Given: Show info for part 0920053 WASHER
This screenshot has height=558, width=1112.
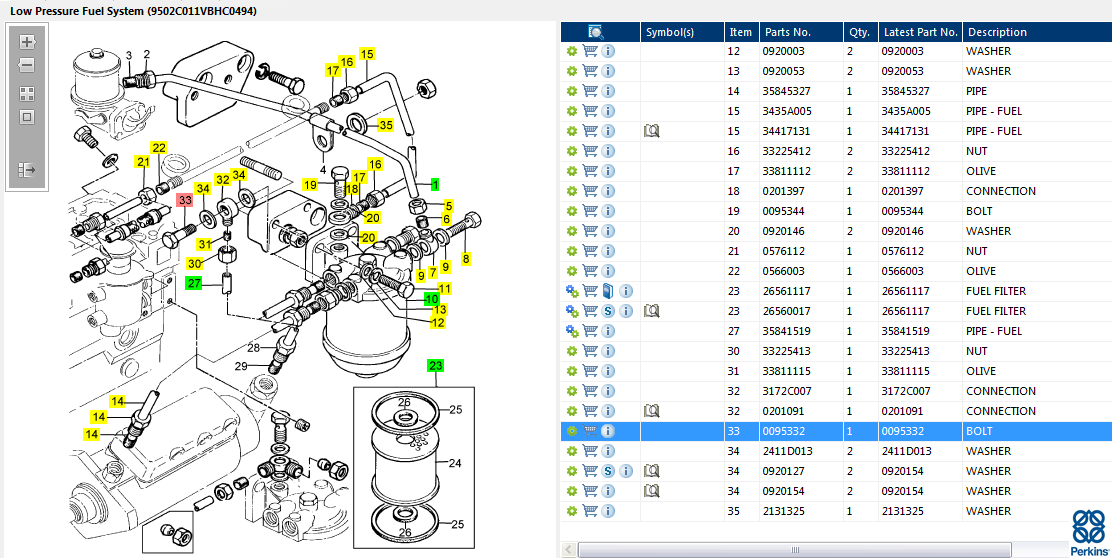Looking at the screenshot, I should (608, 71).
